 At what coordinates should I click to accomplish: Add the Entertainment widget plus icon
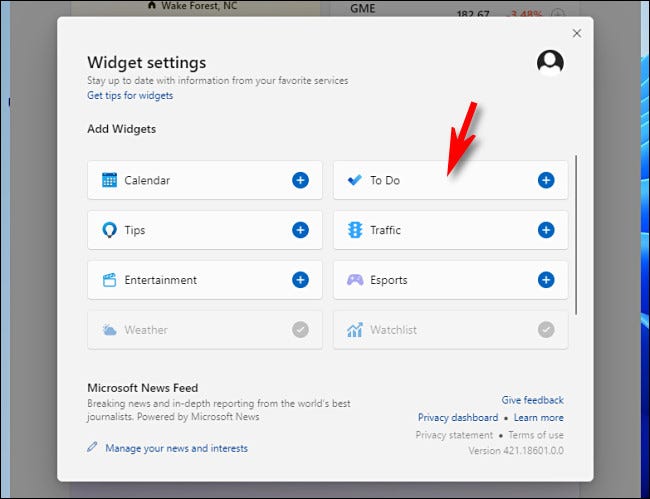(300, 280)
